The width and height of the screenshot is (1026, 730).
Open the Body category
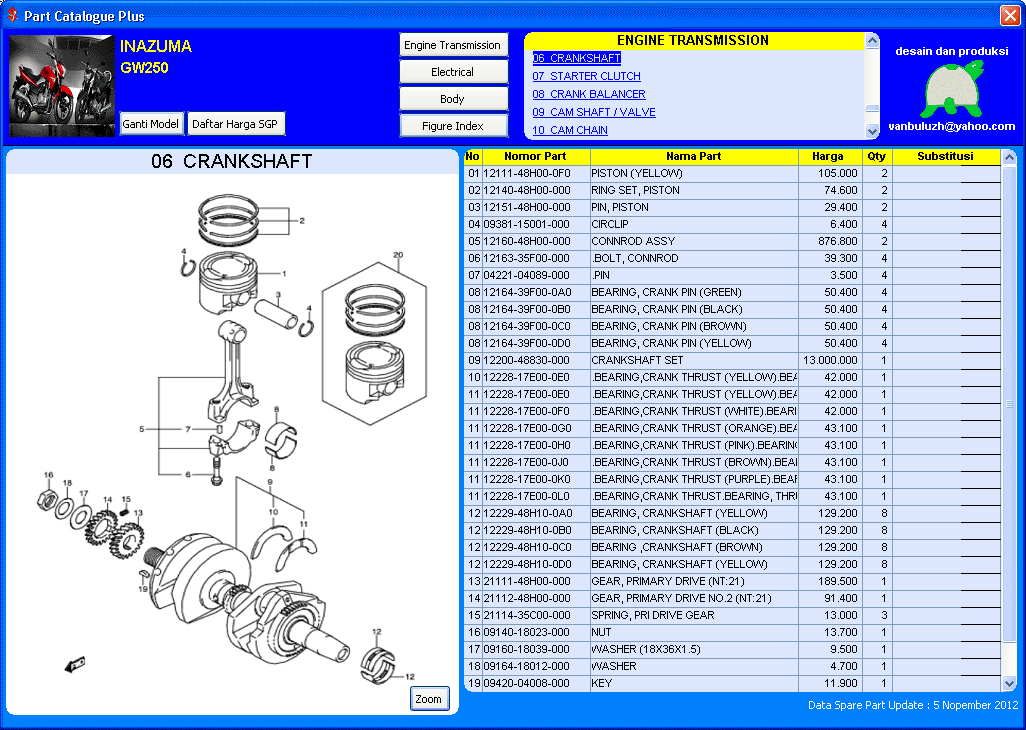(x=453, y=99)
